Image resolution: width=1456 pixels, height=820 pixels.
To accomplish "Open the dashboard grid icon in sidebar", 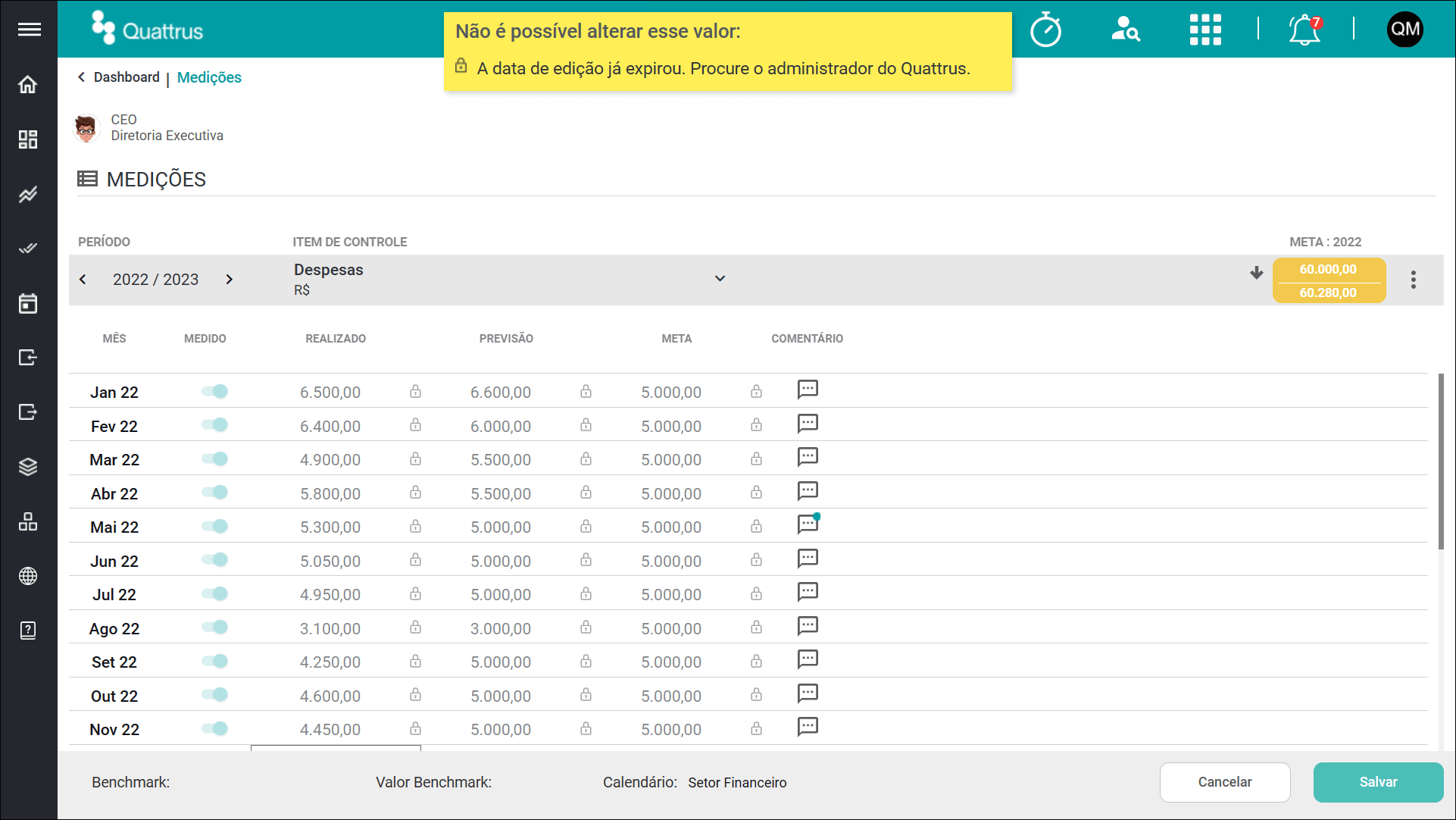I will 28,139.
